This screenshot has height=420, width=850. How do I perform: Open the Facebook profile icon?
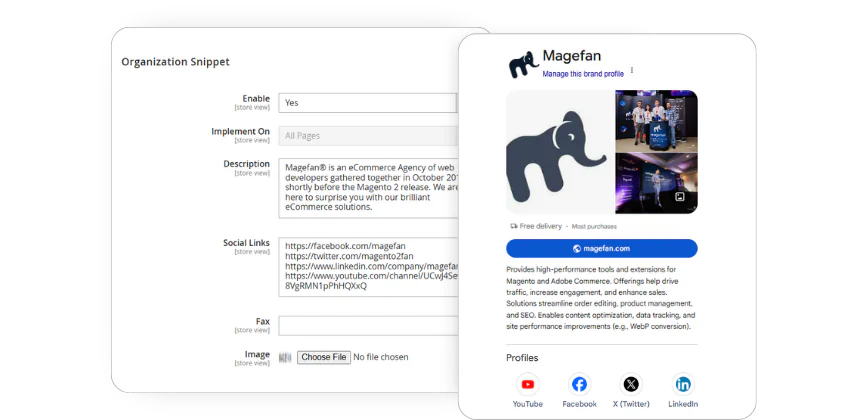(579, 385)
